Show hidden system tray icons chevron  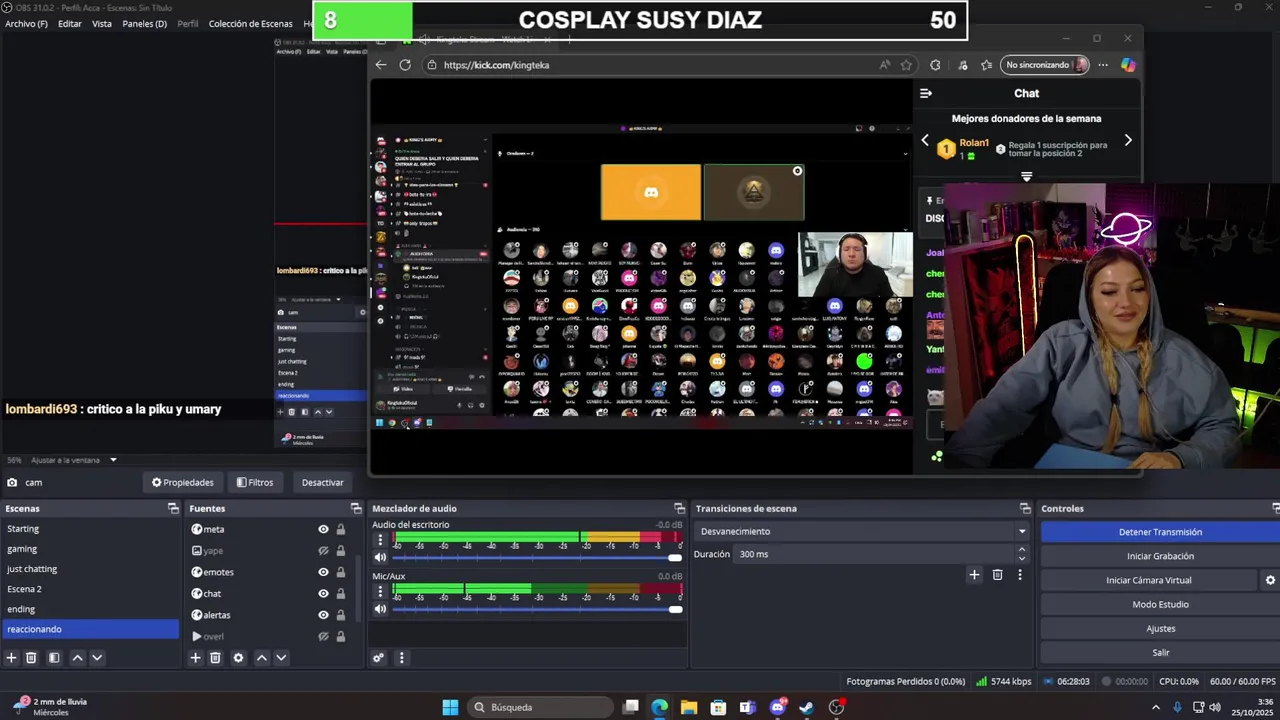click(1157, 707)
